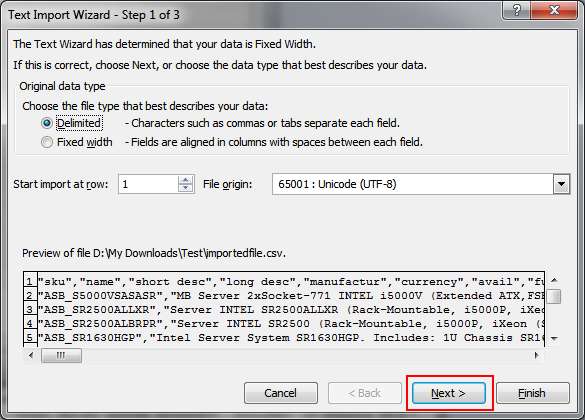Click preview vertical scrollbar down arrow

[554, 339]
